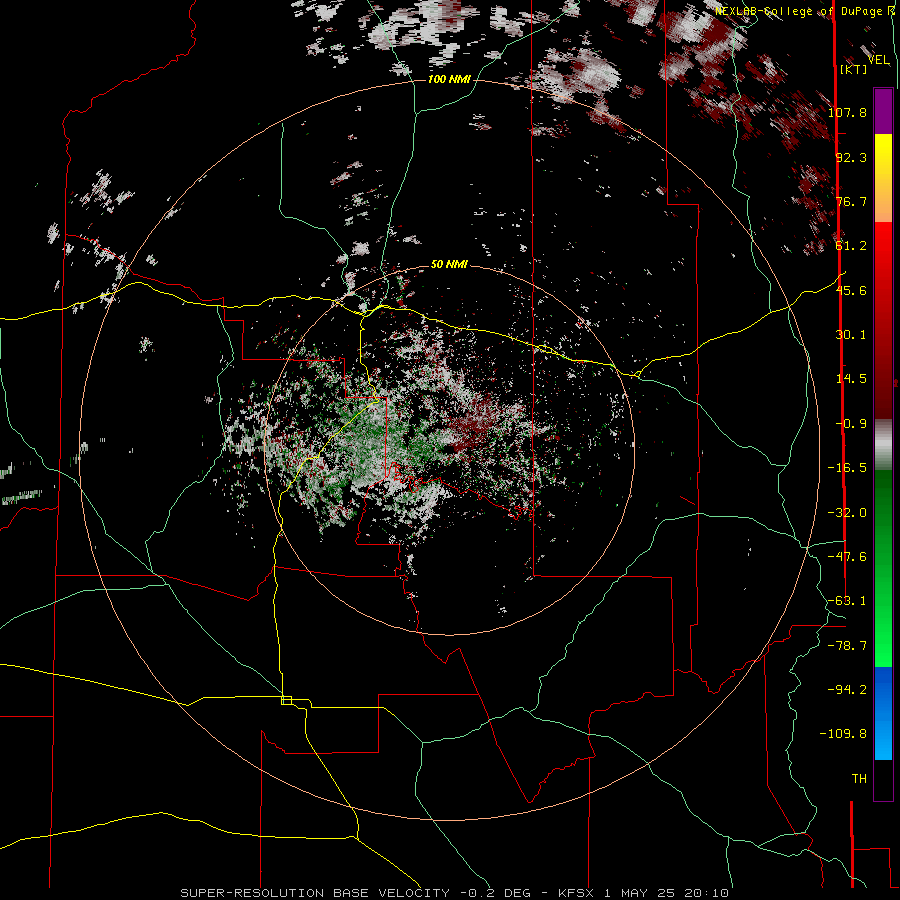This screenshot has height=900, width=900.
Task: Select the 107.8 velocity scale value
Action: [847, 112]
